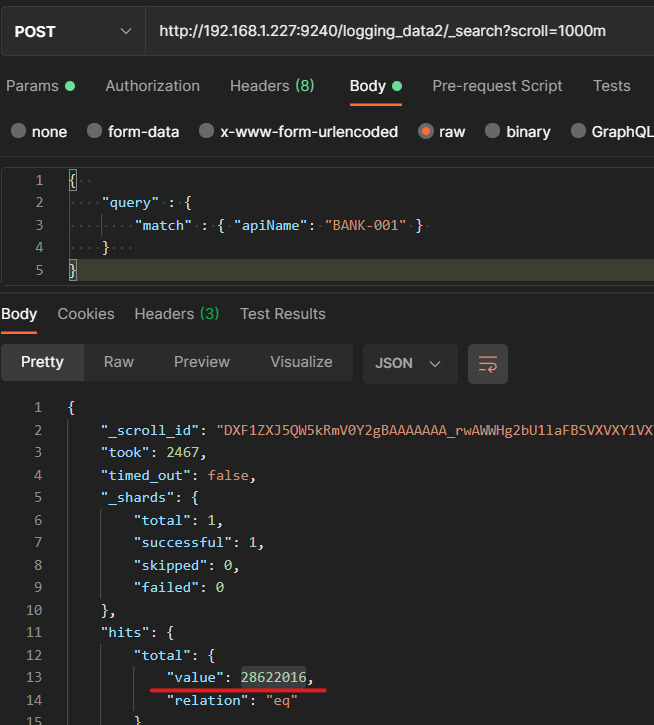
Task: Open the POST method dropdown
Action: [x=73, y=31]
